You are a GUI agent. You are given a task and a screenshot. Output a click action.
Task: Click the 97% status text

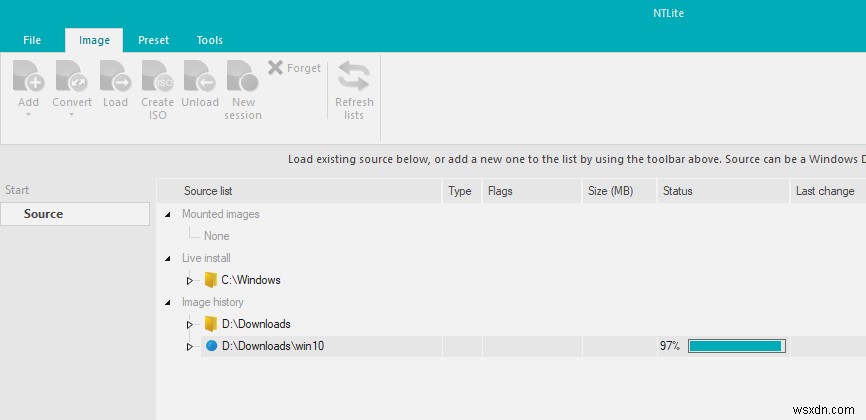coord(669,346)
